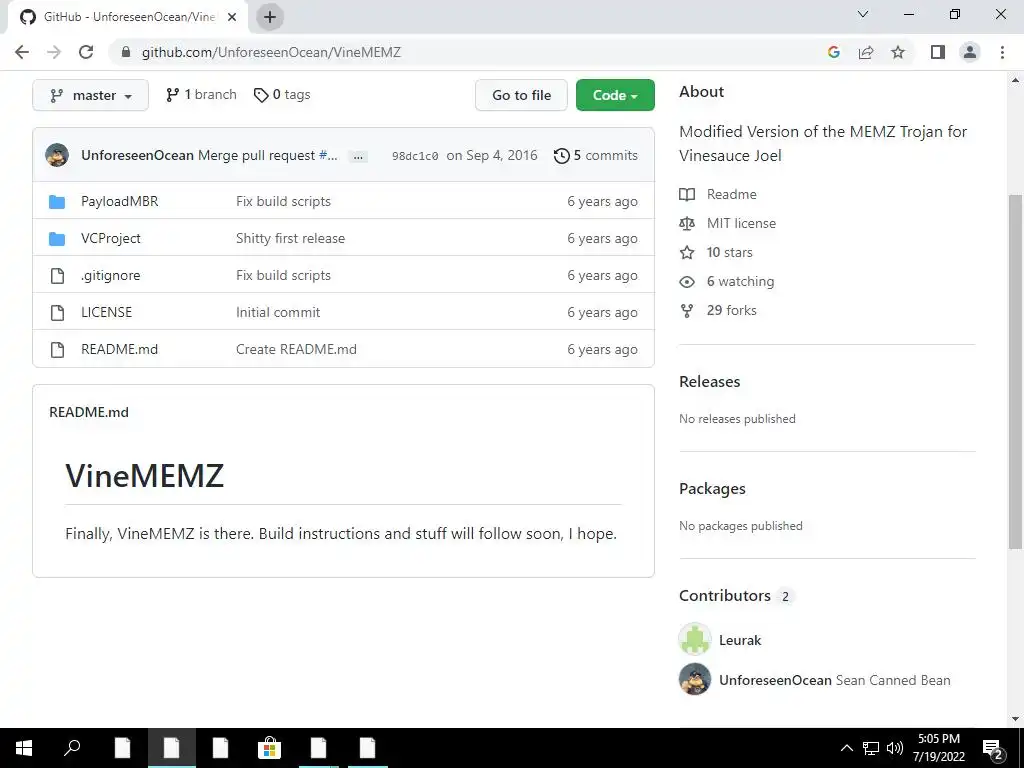Click the Go to file button

point(521,95)
